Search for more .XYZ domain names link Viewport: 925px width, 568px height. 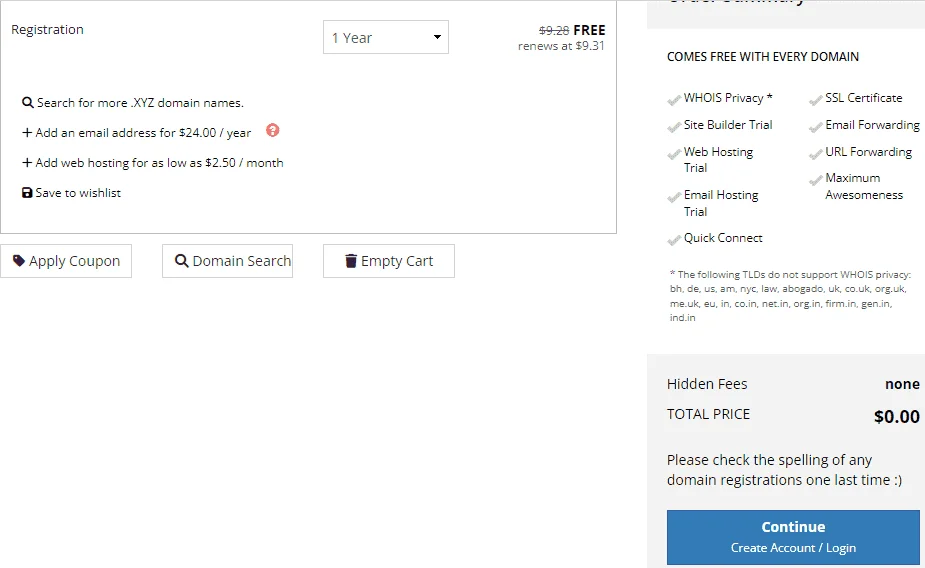pyautogui.click(x=140, y=103)
